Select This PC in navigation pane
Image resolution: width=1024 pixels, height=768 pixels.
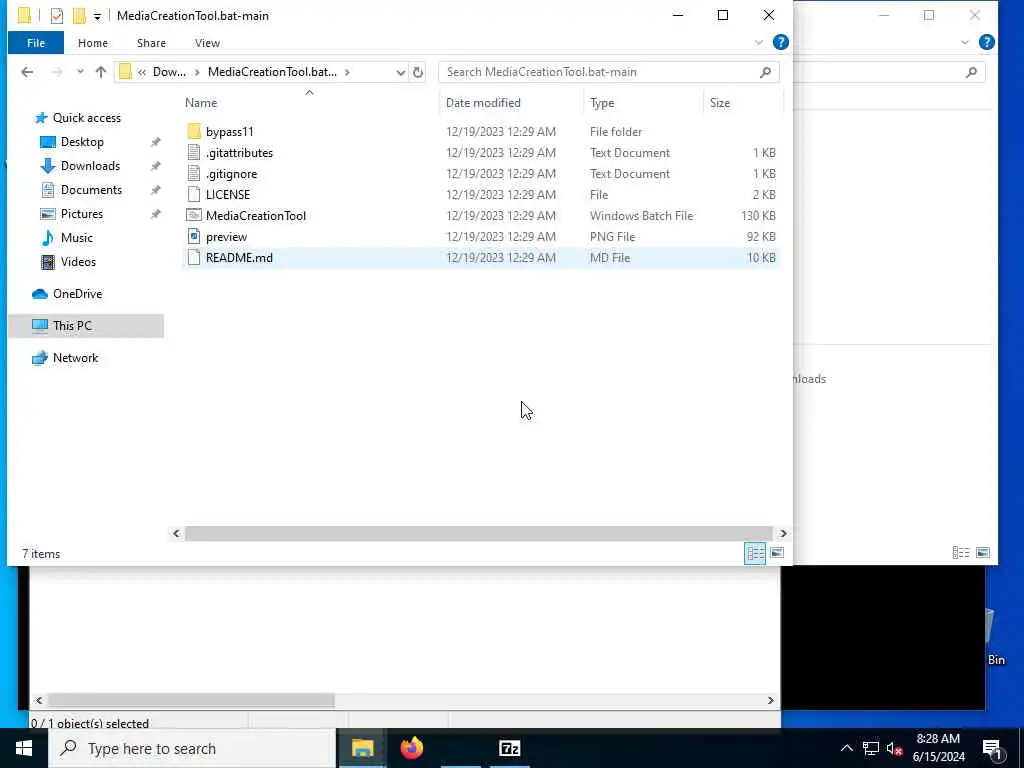(x=72, y=326)
